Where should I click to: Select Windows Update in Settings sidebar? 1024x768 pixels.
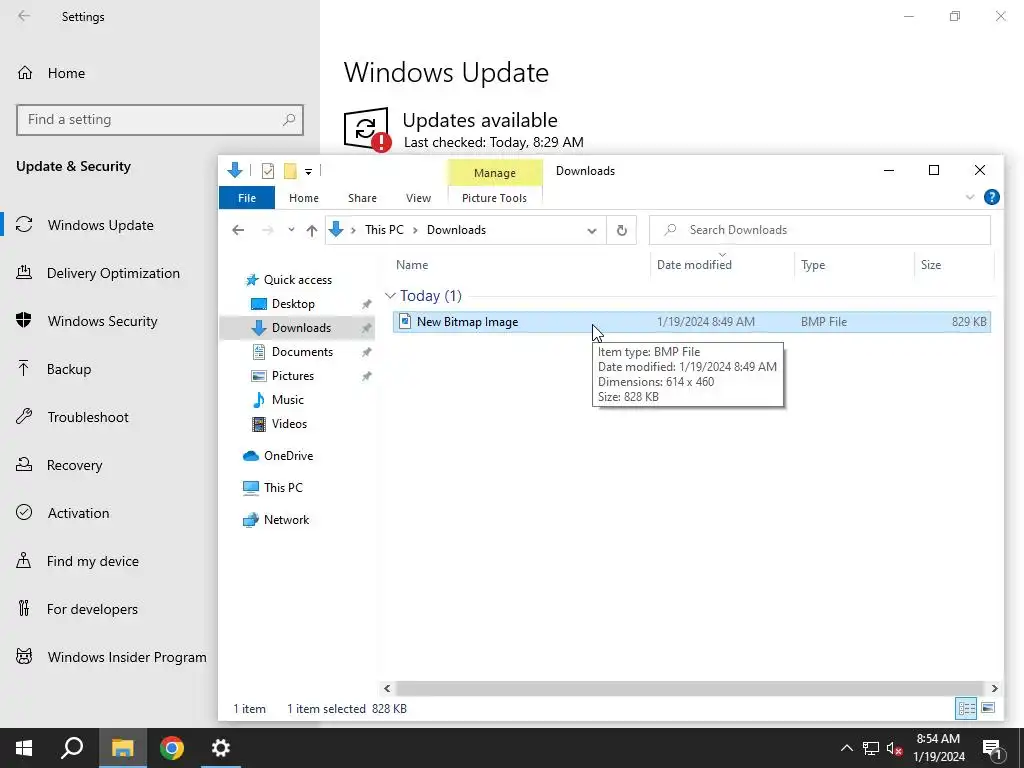pos(101,225)
